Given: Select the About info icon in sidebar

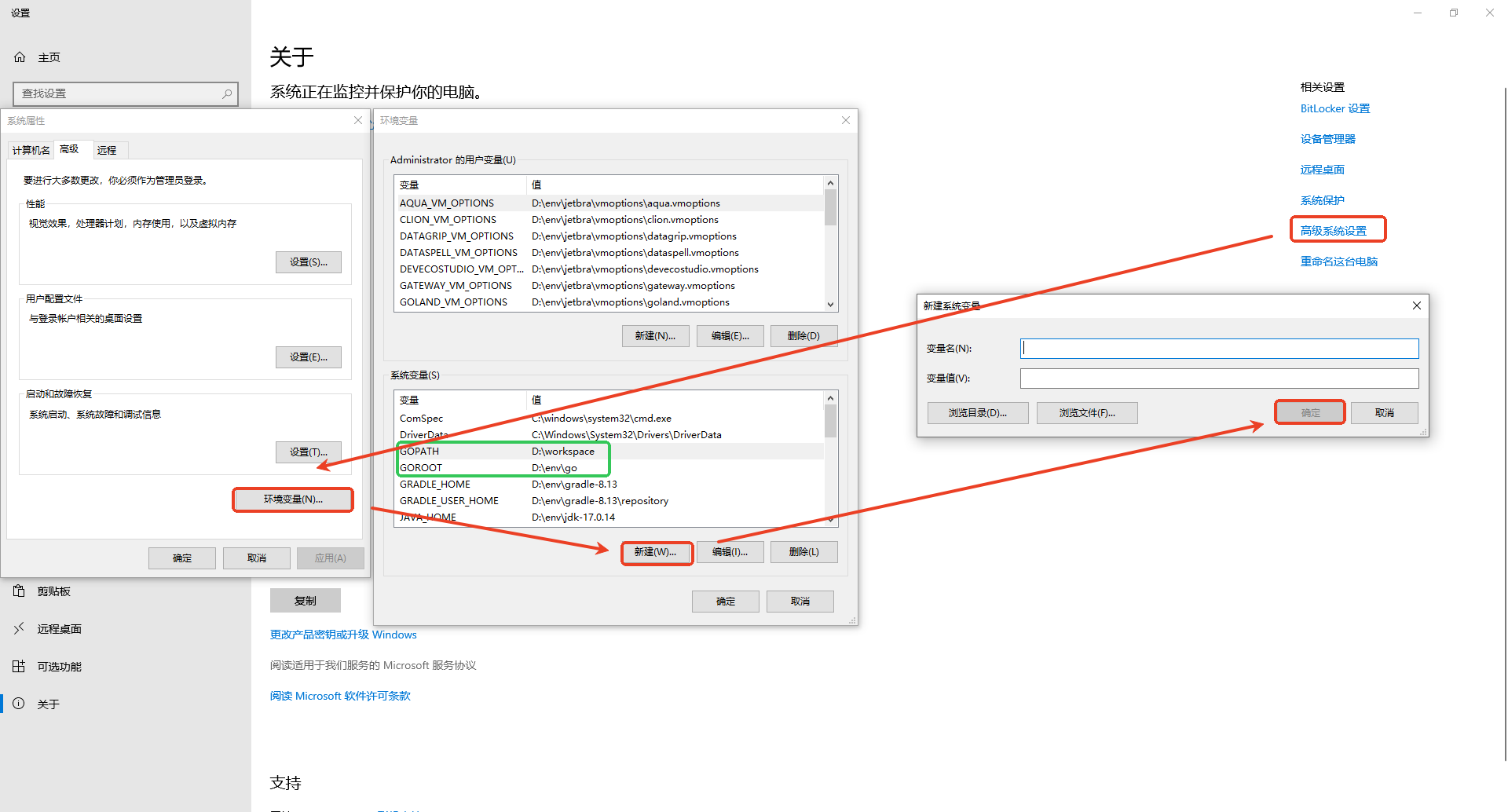Looking at the screenshot, I should click(x=19, y=704).
